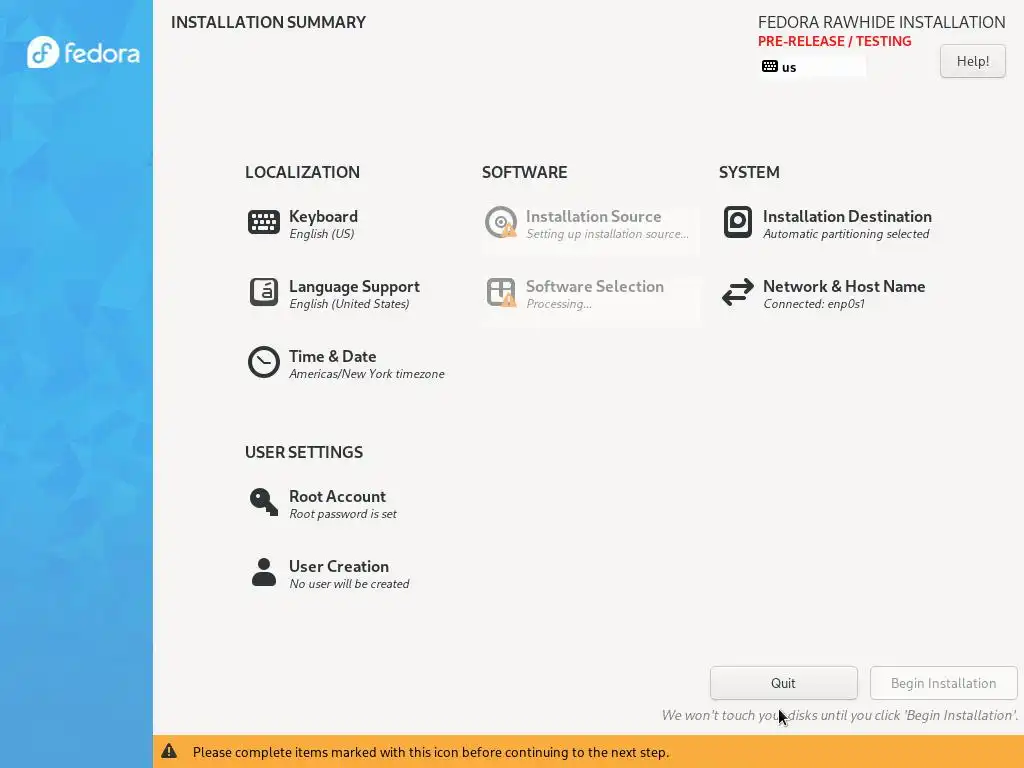
Task: Click the Begin Installation button
Action: pos(944,683)
